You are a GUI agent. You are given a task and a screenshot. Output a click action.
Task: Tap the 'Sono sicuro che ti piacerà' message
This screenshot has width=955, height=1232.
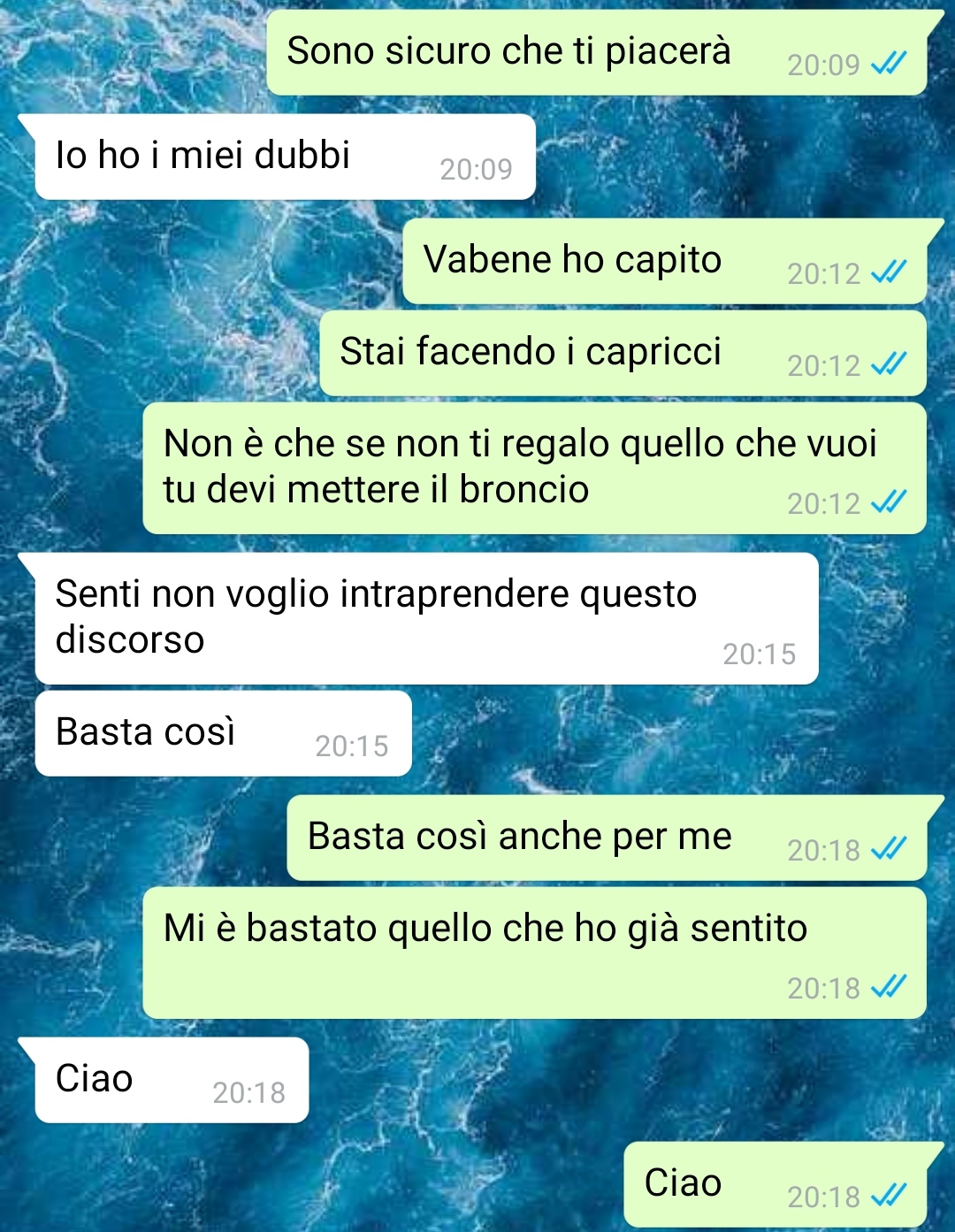point(597,52)
